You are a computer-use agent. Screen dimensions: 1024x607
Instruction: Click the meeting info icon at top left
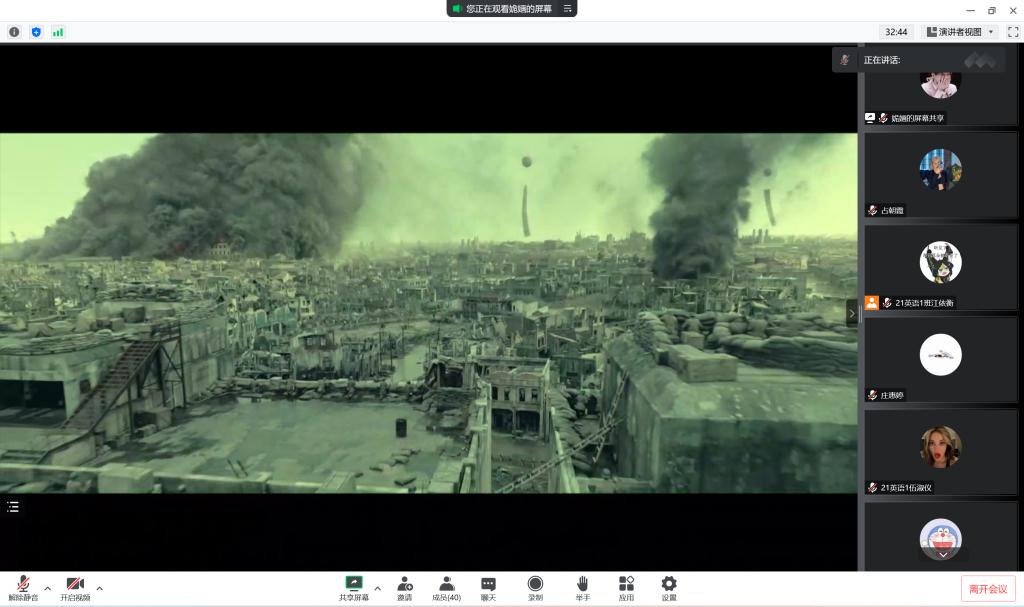click(x=14, y=32)
